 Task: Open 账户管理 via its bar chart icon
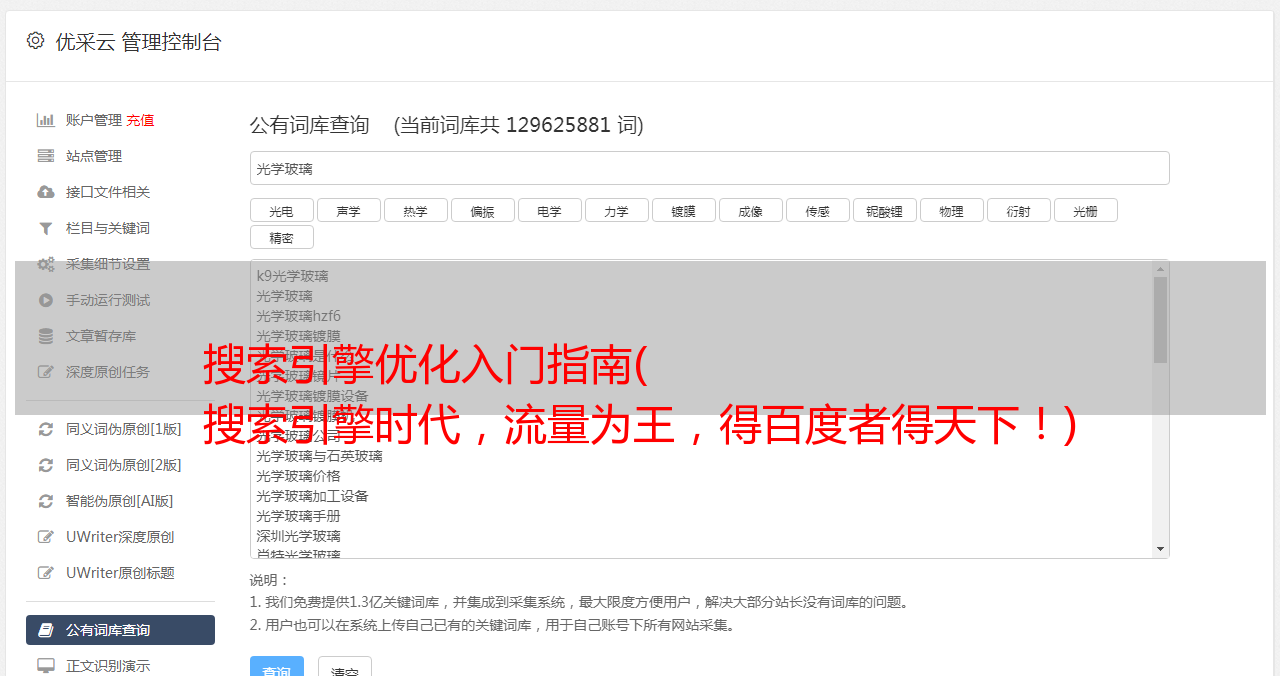coord(45,120)
